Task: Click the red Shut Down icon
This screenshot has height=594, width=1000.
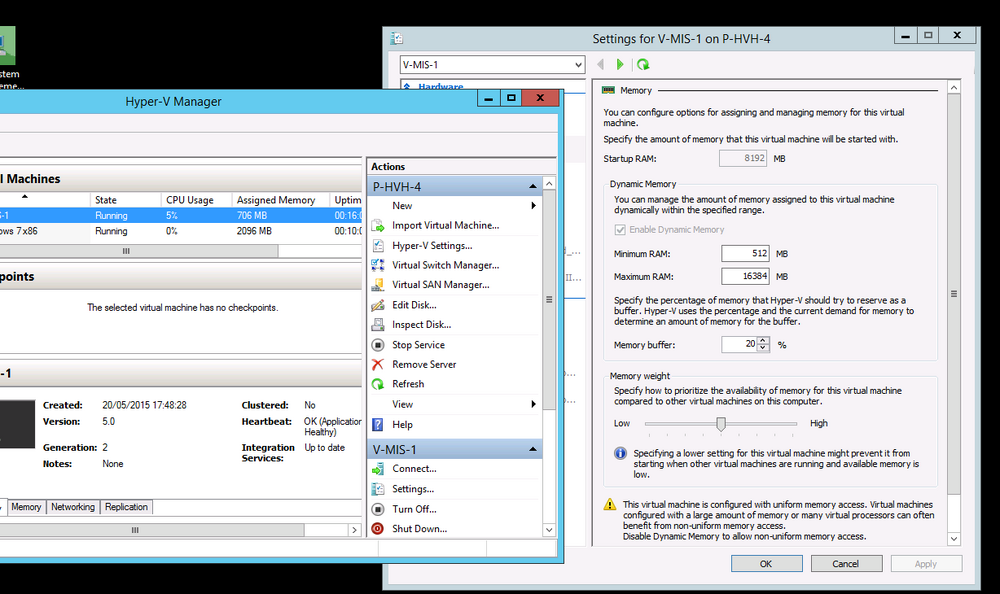Action: click(x=378, y=528)
